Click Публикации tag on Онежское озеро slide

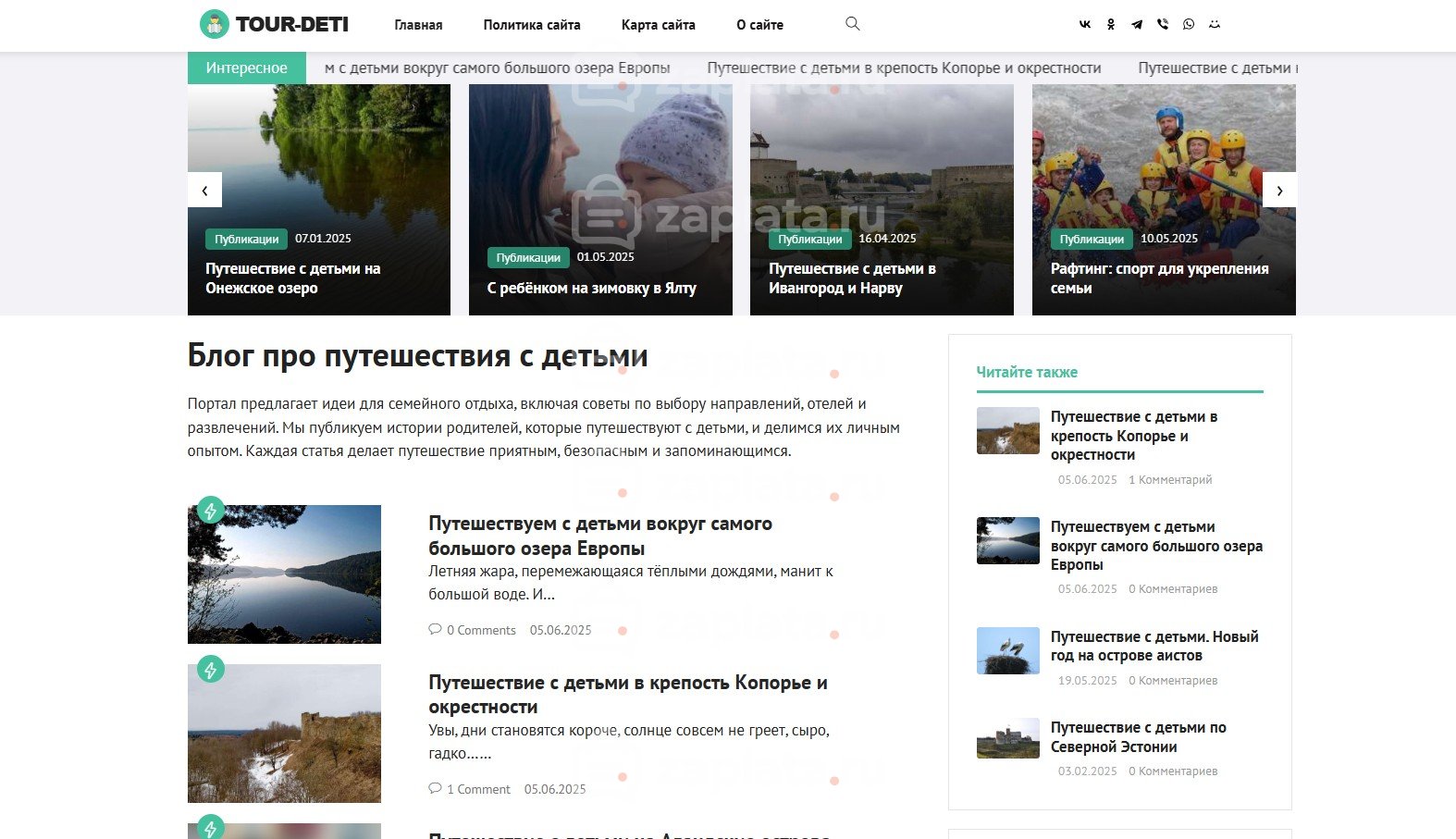click(246, 239)
